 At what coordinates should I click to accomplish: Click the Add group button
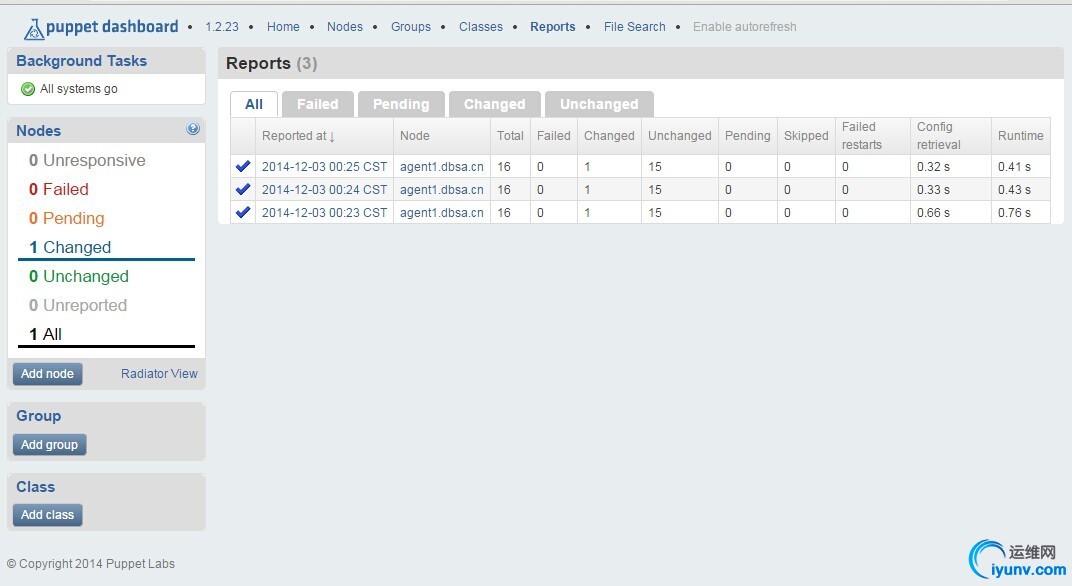49,444
